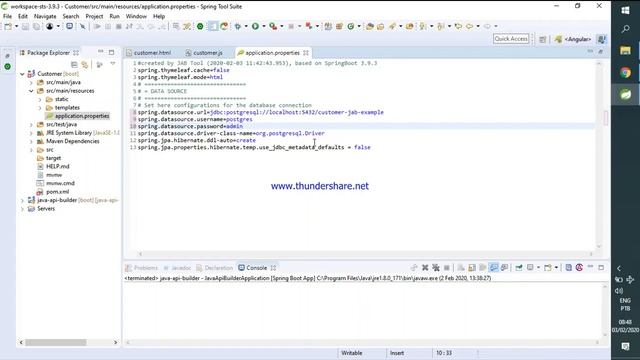The width and height of the screenshot is (640, 360).
Task: Click the Boot Dashboard green power icon in toolbar
Action: click(200, 27)
